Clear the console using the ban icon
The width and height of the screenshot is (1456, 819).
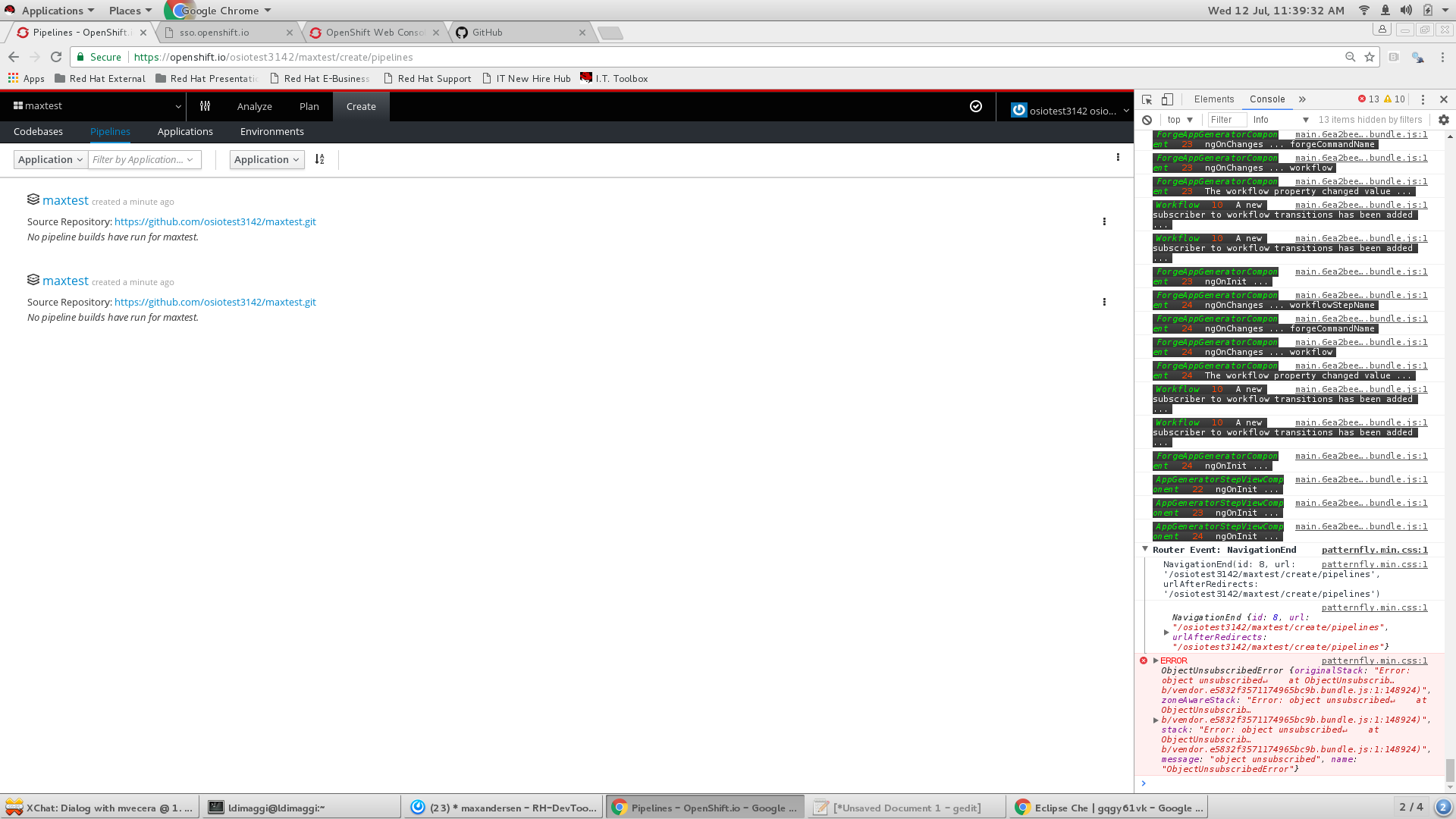click(x=1147, y=120)
